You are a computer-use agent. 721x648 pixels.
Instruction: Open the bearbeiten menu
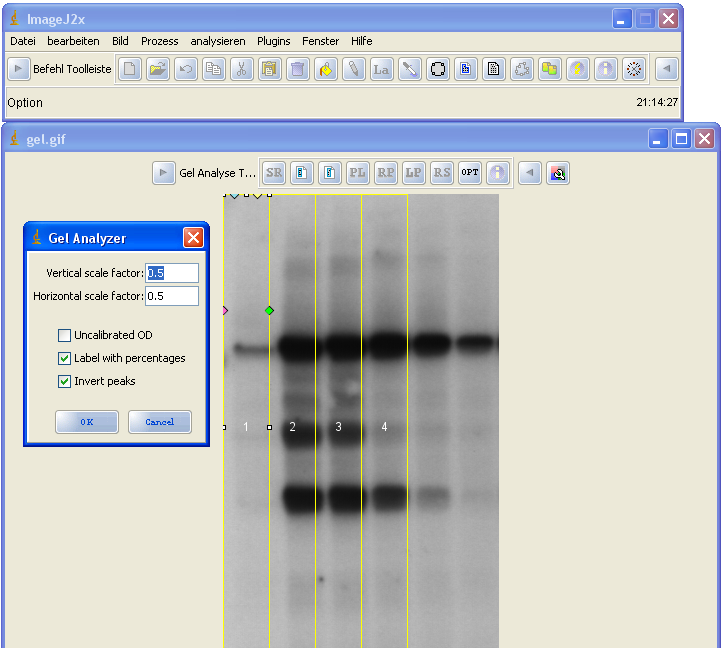pyautogui.click(x=73, y=41)
